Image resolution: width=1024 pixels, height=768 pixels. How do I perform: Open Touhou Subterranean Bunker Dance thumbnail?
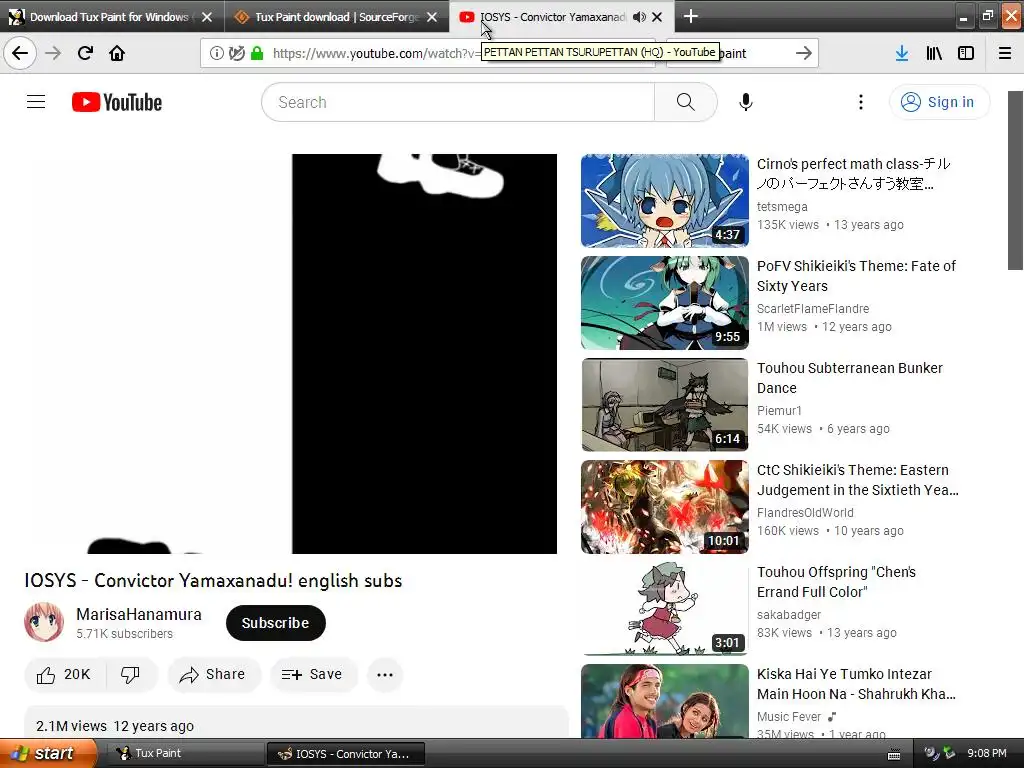click(x=665, y=405)
